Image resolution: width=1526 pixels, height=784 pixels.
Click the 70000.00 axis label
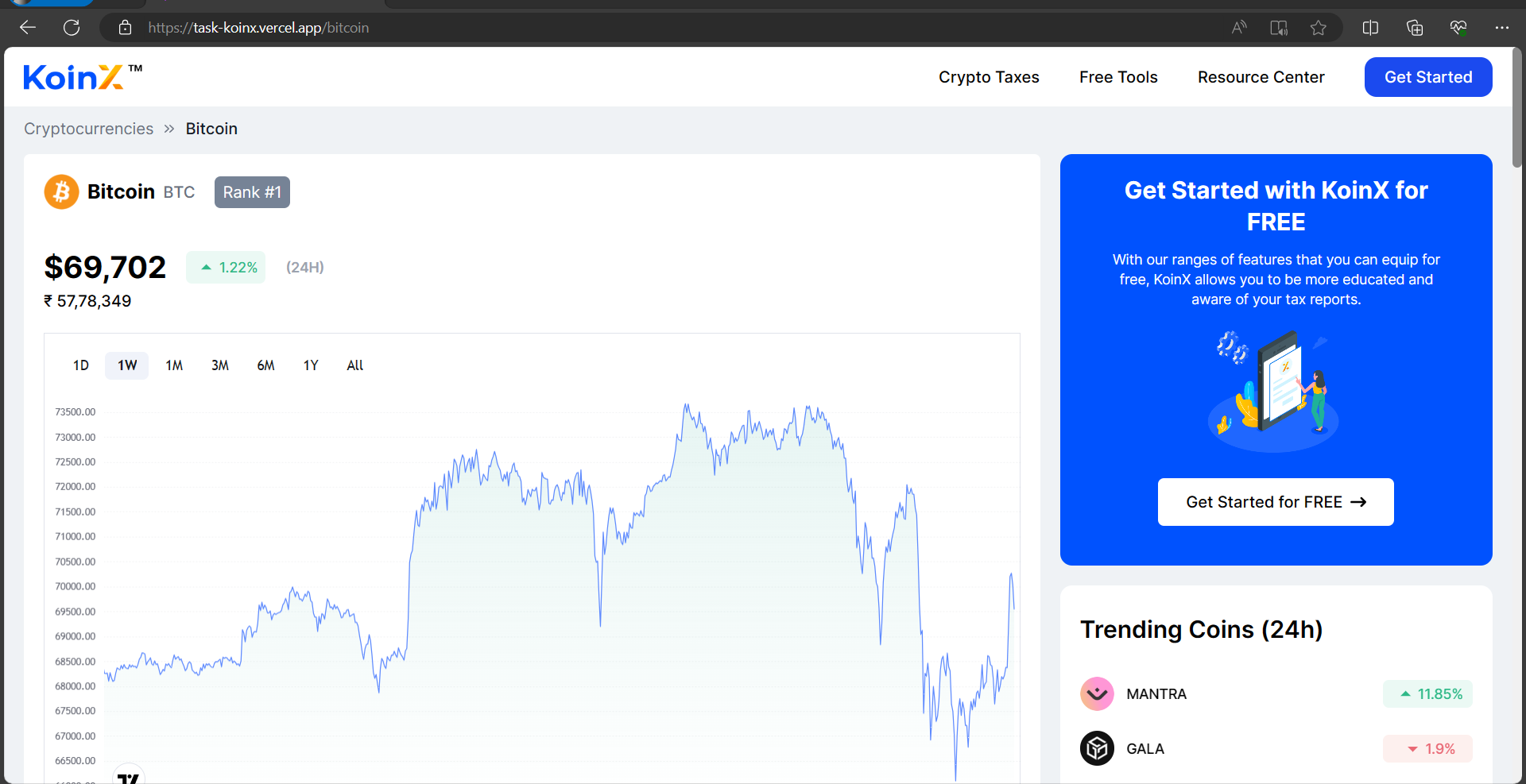coord(75,586)
